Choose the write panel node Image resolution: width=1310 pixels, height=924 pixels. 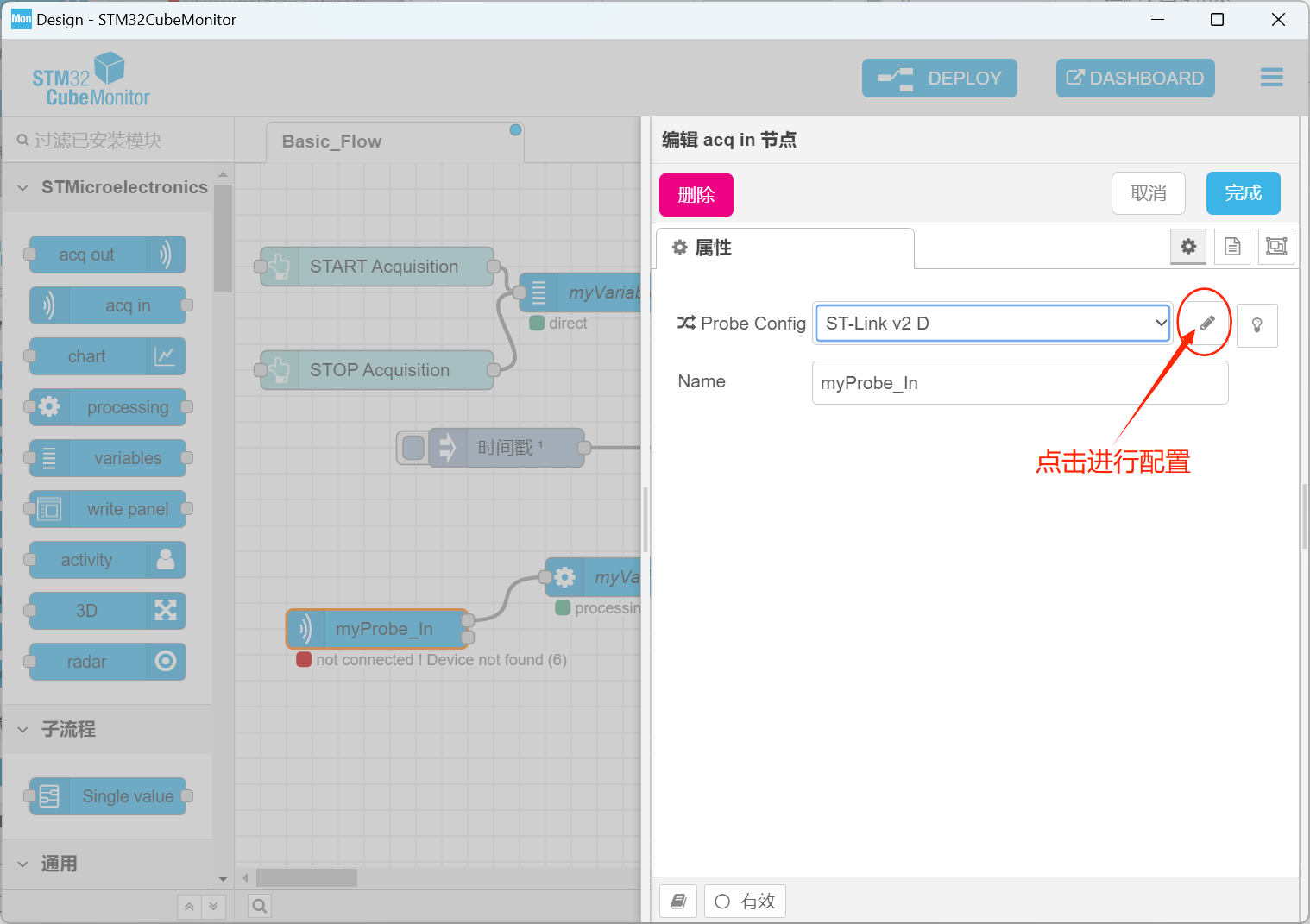[x=106, y=509]
